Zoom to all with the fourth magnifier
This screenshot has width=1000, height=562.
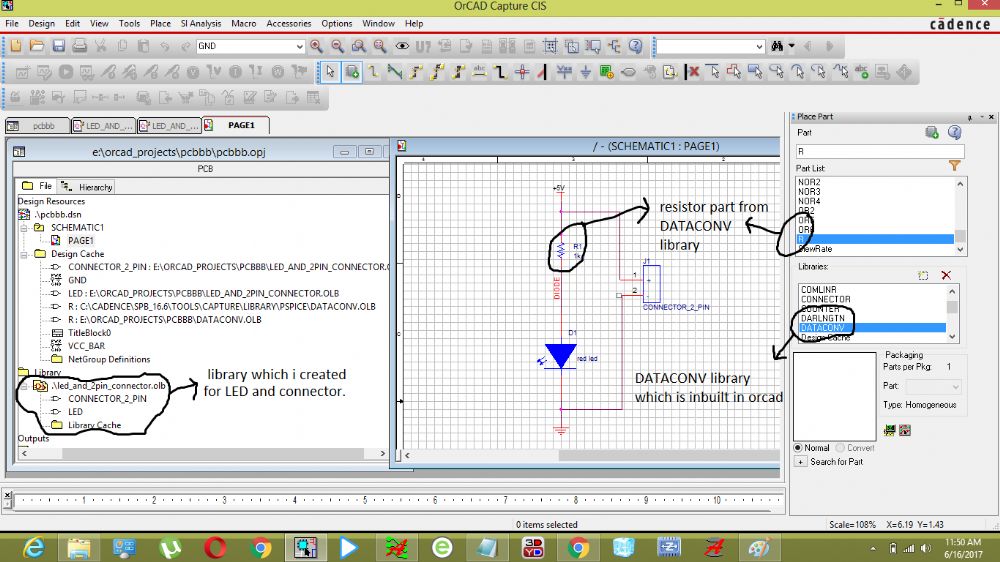380,46
